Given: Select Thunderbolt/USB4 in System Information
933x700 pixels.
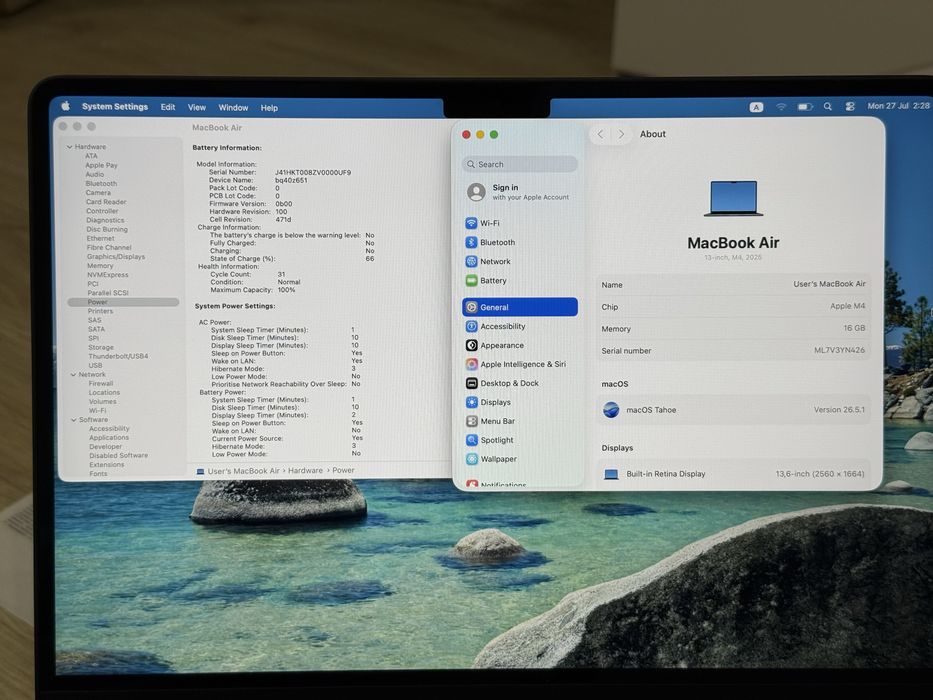Looking at the screenshot, I should click(x=118, y=357).
